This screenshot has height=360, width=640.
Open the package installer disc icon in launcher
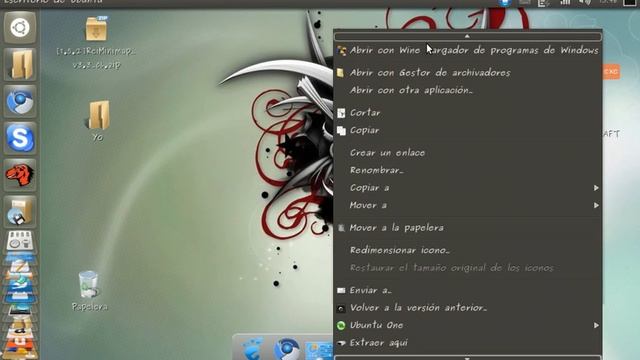point(20,211)
